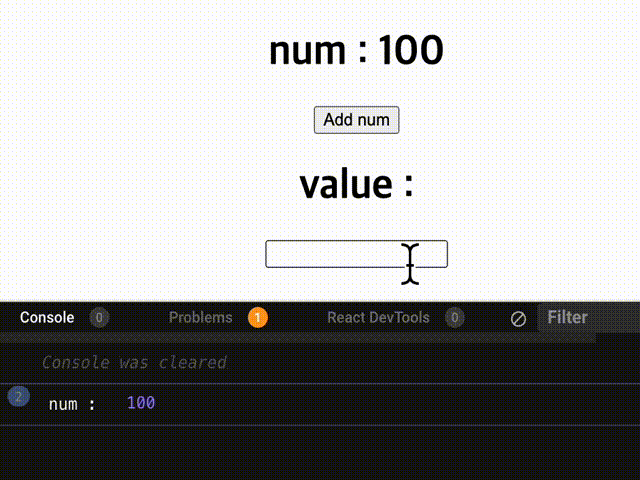The image size is (640, 480).
Task: Switch to the Console tab
Action: (x=47, y=318)
